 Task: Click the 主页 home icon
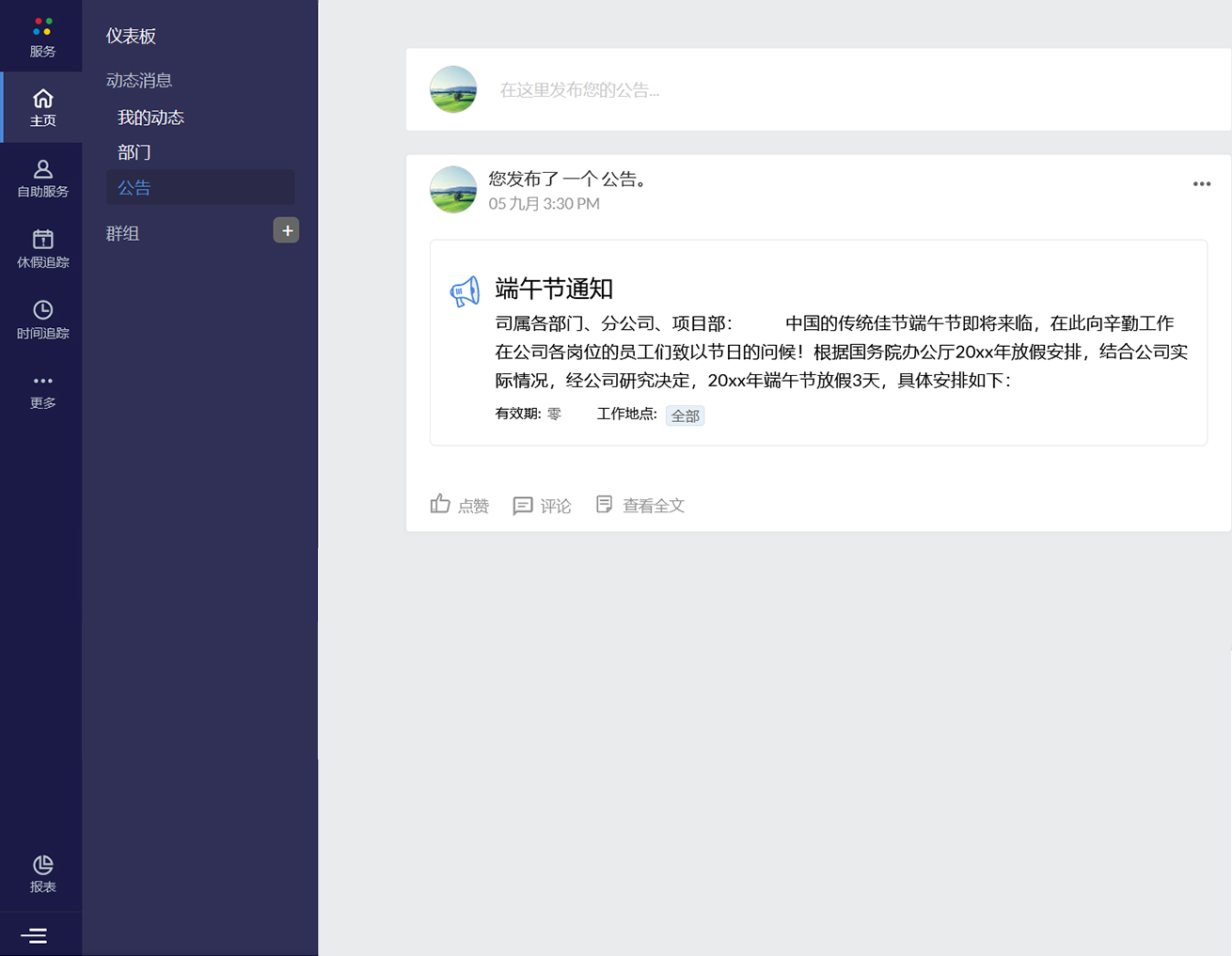42,107
